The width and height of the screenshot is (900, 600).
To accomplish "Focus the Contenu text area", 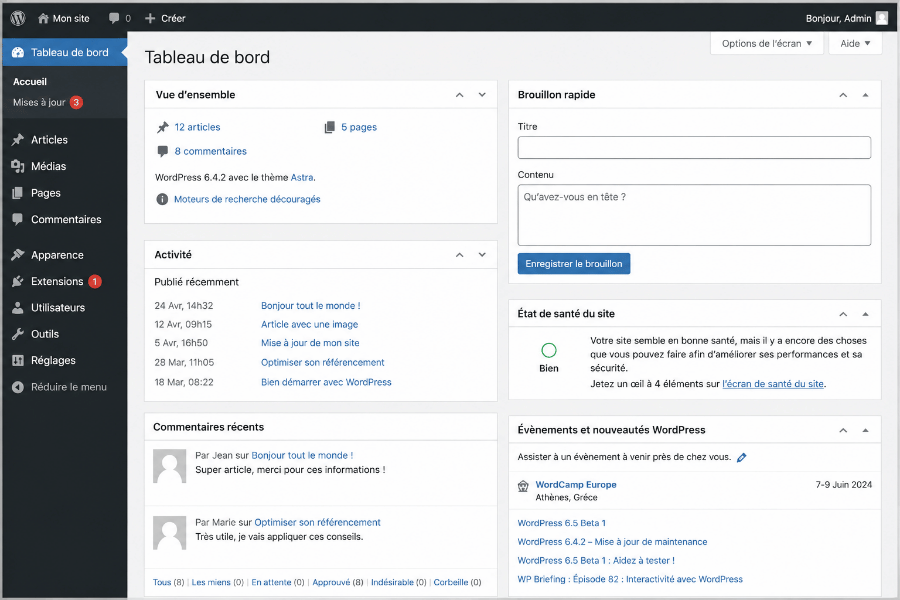I will point(694,215).
